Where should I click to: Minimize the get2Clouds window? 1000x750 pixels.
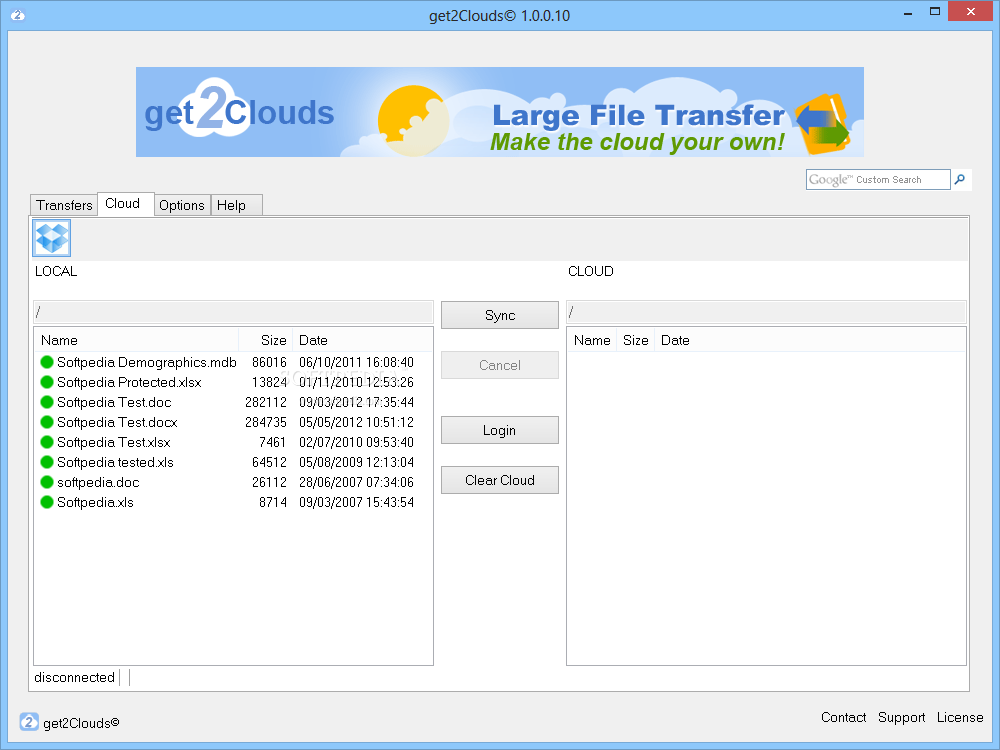pyautogui.click(x=908, y=12)
